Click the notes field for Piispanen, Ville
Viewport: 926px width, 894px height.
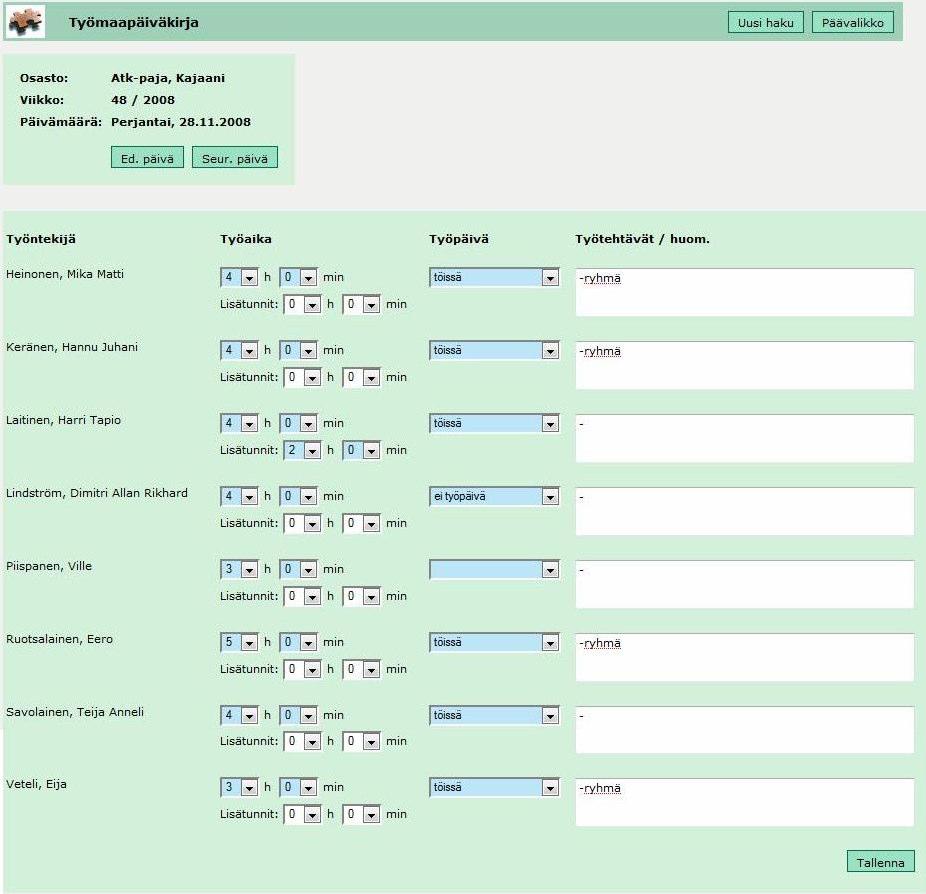pos(745,584)
